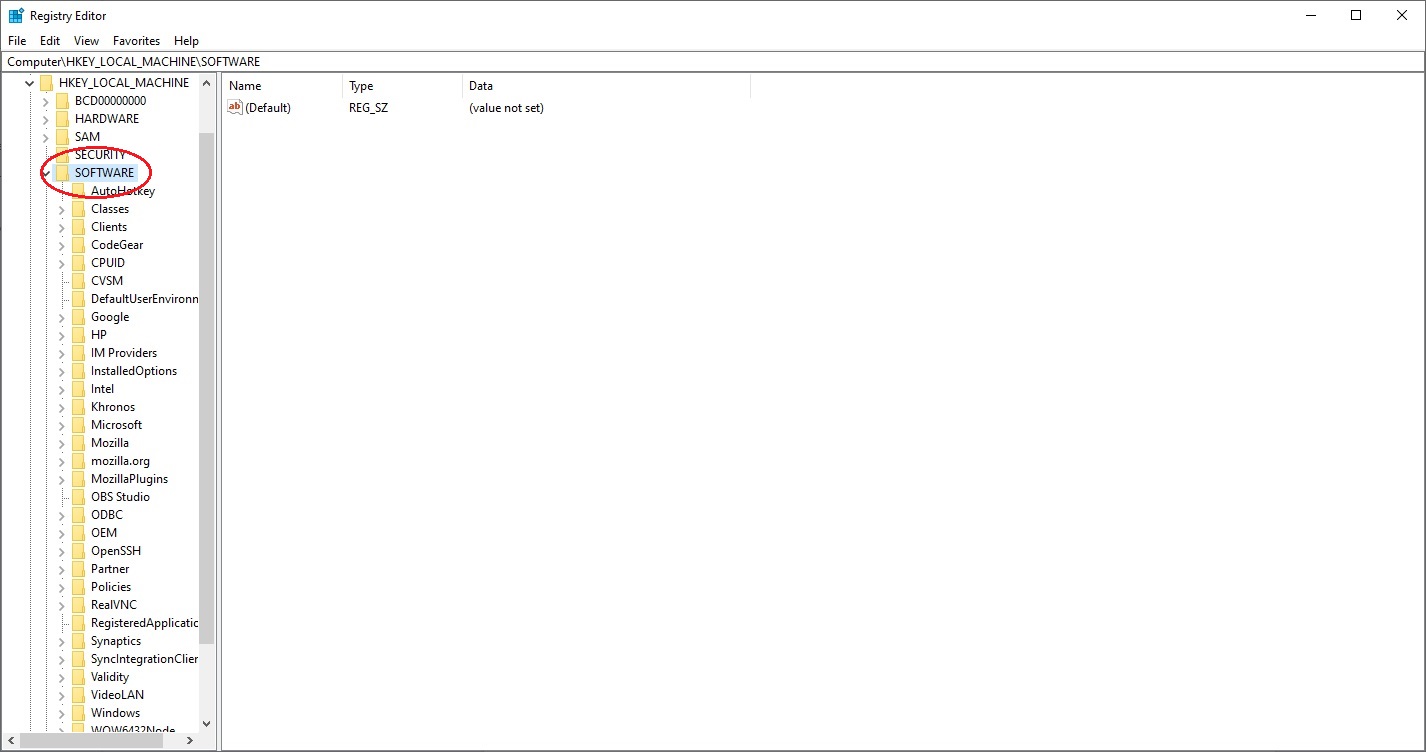
Task: Click the HARDWARE key folder icon
Action: click(x=62, y=119)
